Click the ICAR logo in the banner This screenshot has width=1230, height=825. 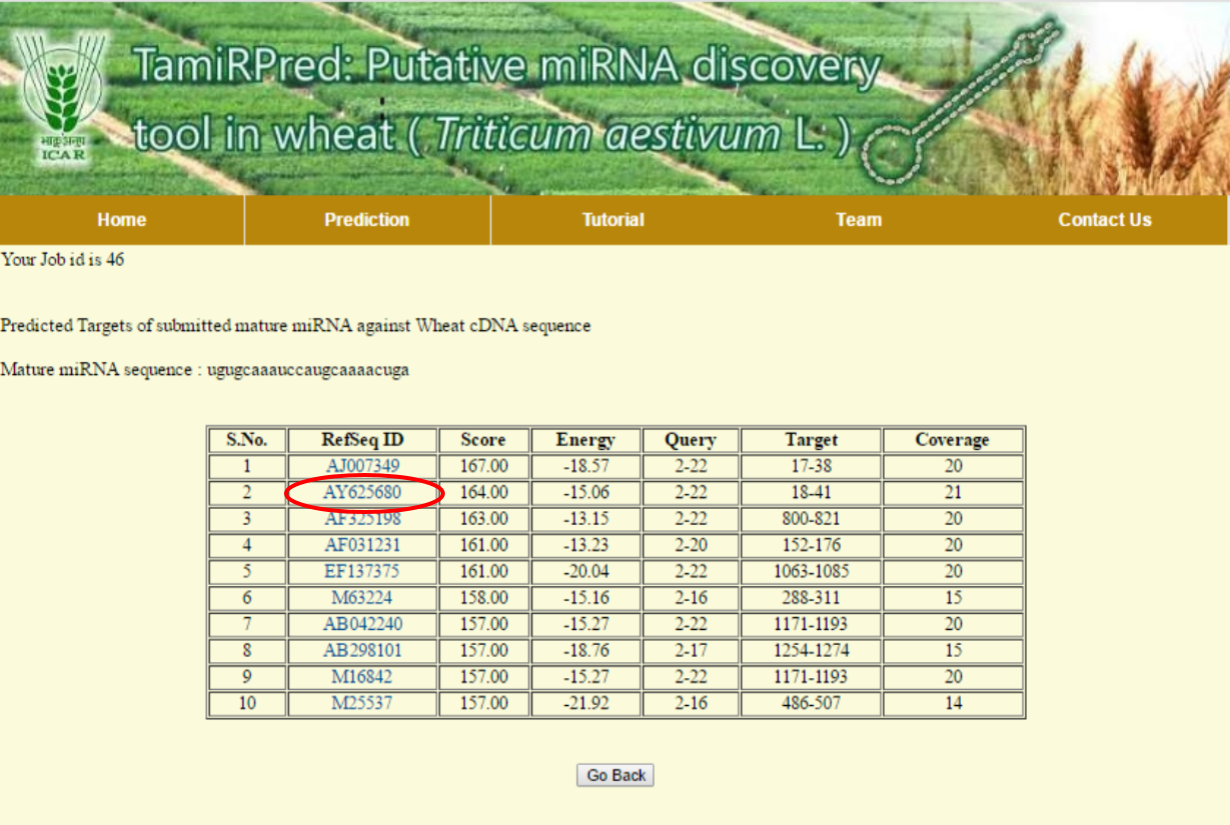pos(62,98)
